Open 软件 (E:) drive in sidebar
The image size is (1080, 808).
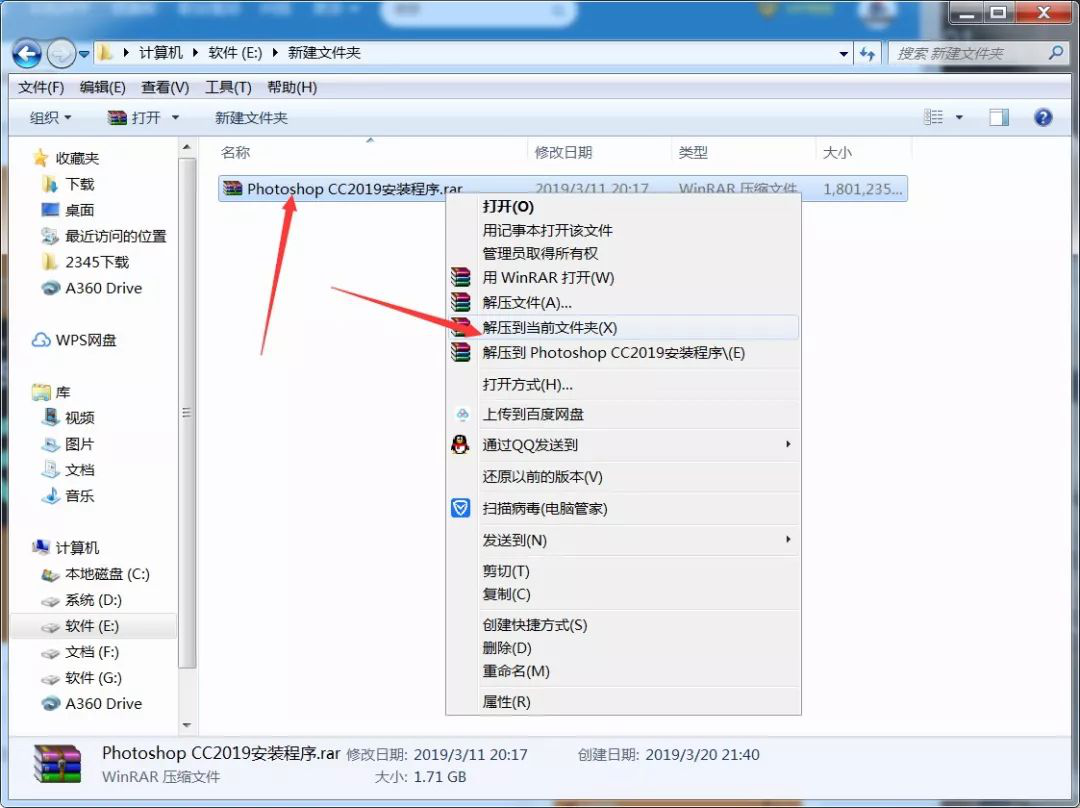[x=92, y=626]
